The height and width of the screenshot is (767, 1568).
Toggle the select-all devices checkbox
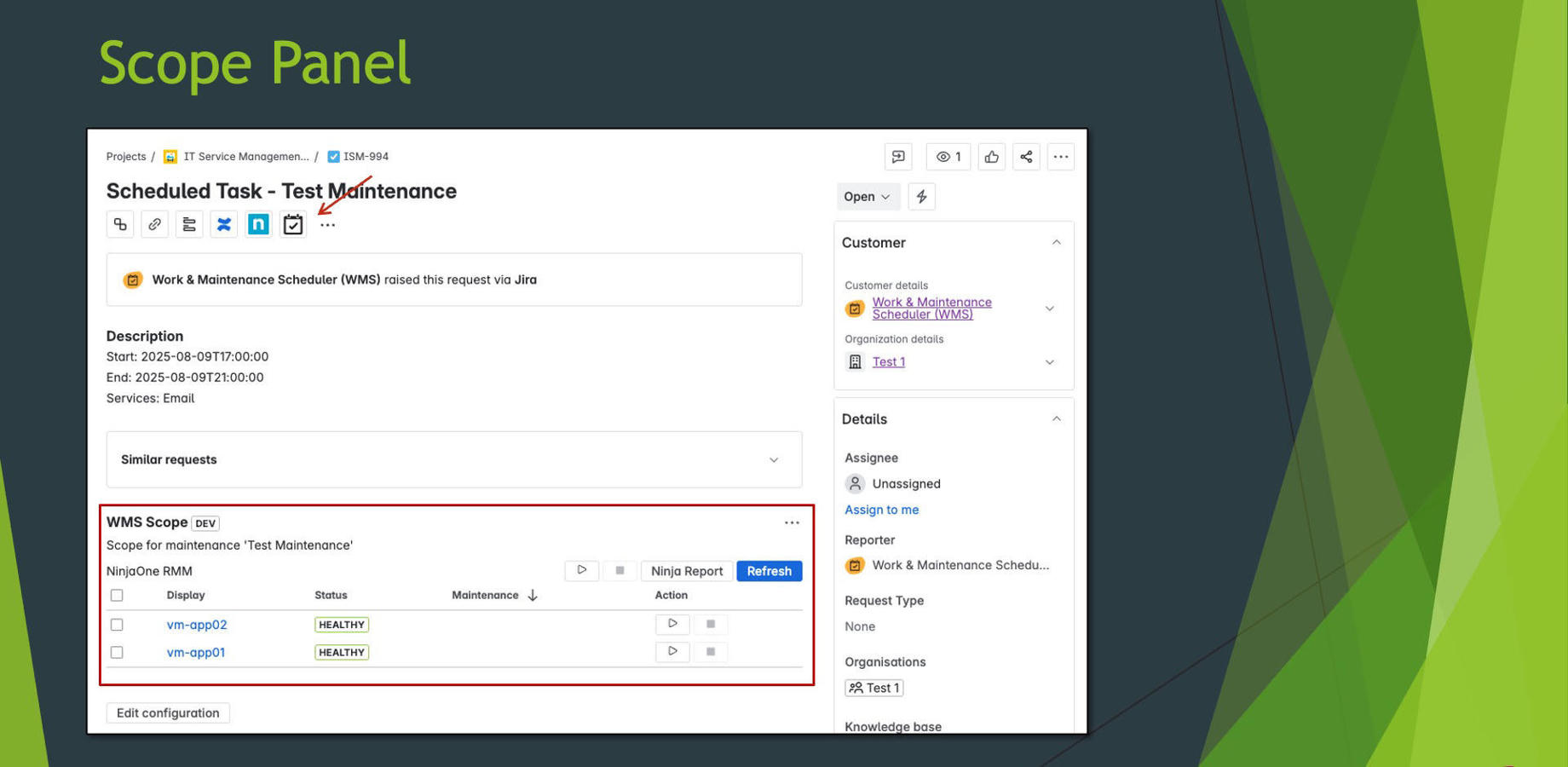117,596
